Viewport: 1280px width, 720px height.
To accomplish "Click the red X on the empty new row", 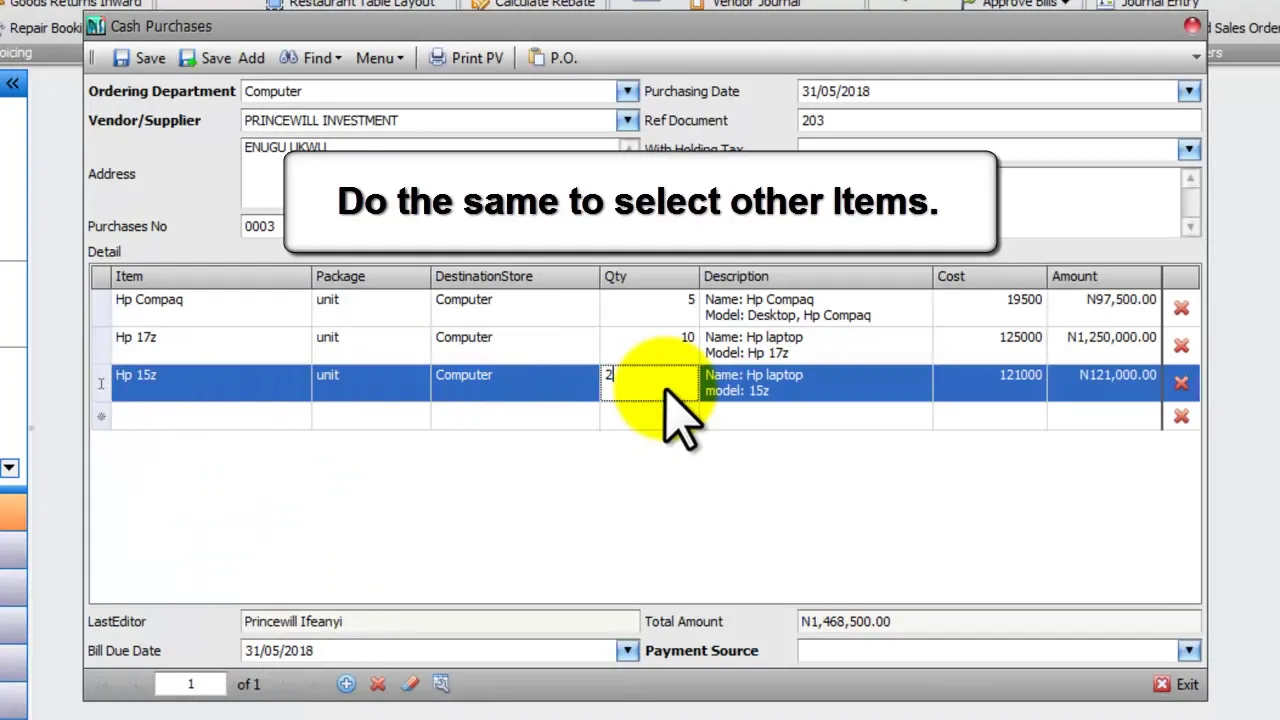I will click(x=1181, y=416).
